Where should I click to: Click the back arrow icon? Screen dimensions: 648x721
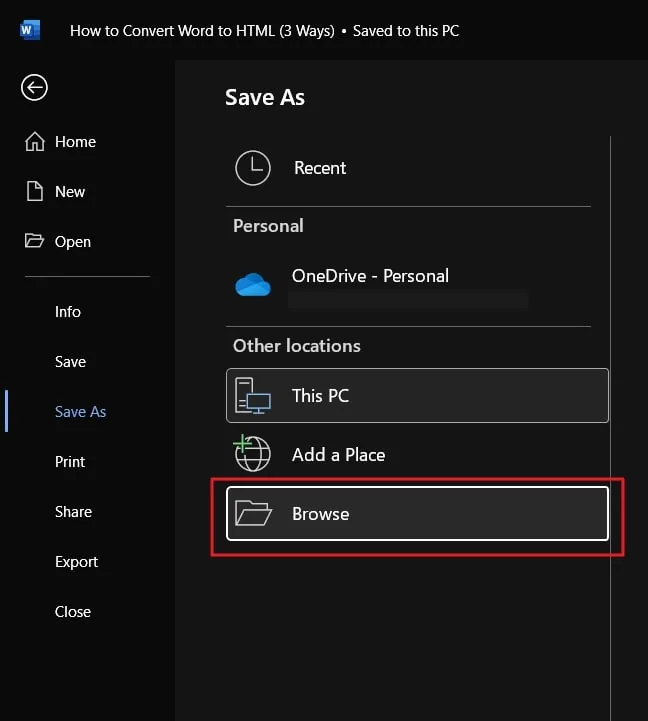(x=34, y=88)
